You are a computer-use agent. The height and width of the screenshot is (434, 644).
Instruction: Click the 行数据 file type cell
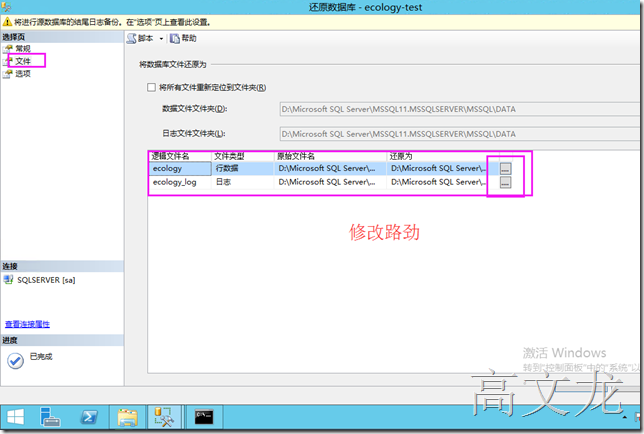coord(243,168)
